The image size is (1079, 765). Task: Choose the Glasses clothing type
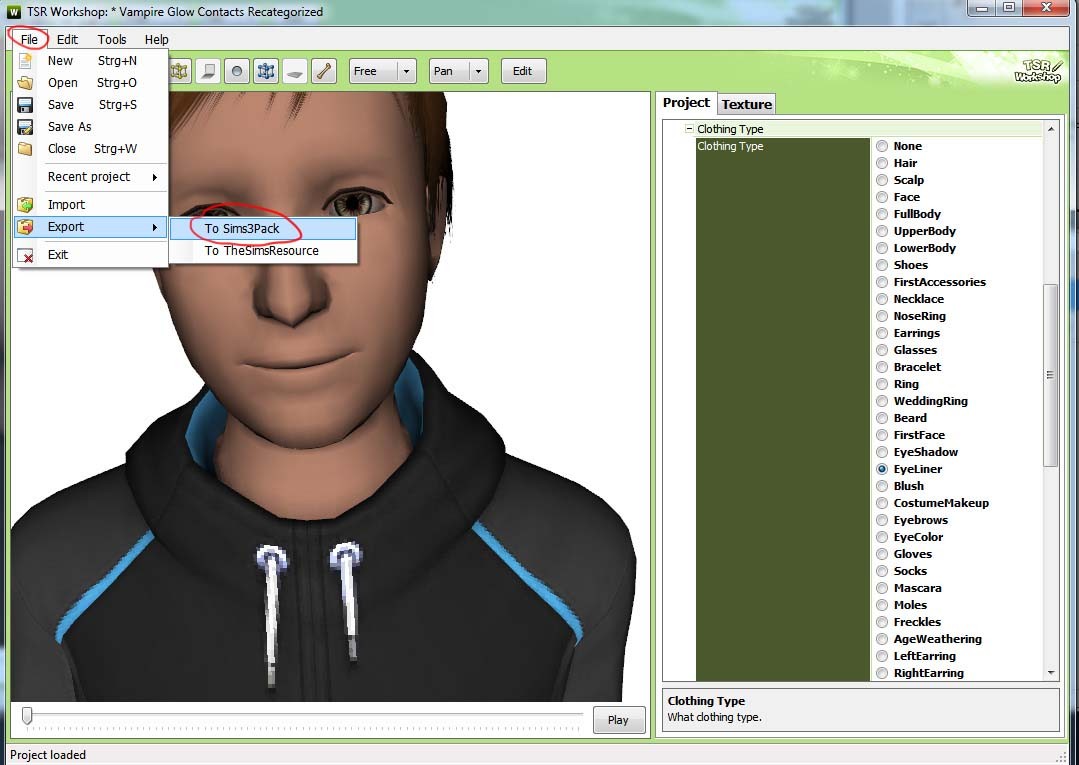[882, 350]
